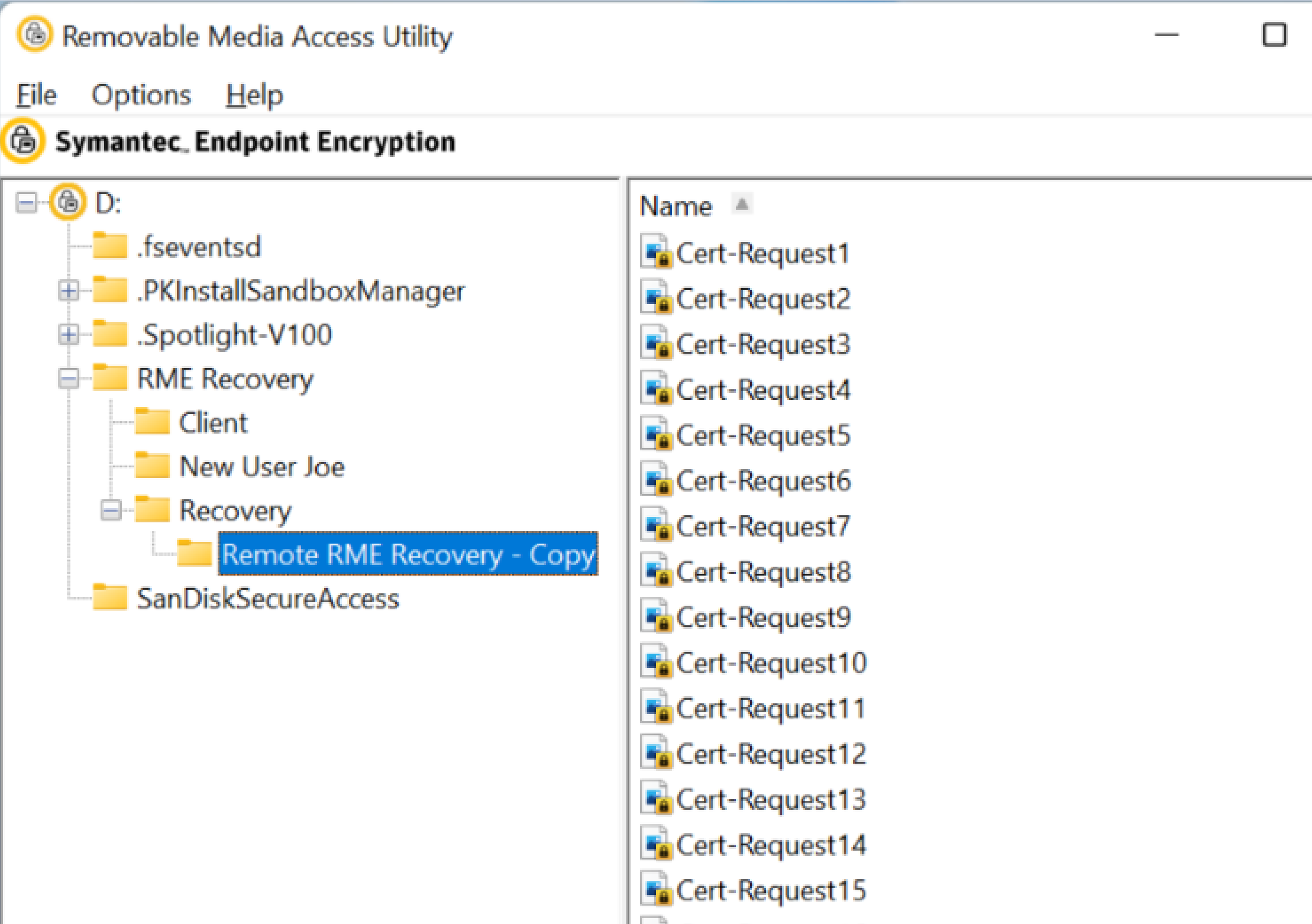Select the Client folder name
The image size is (1312, 924).
[x=213, y=422]
